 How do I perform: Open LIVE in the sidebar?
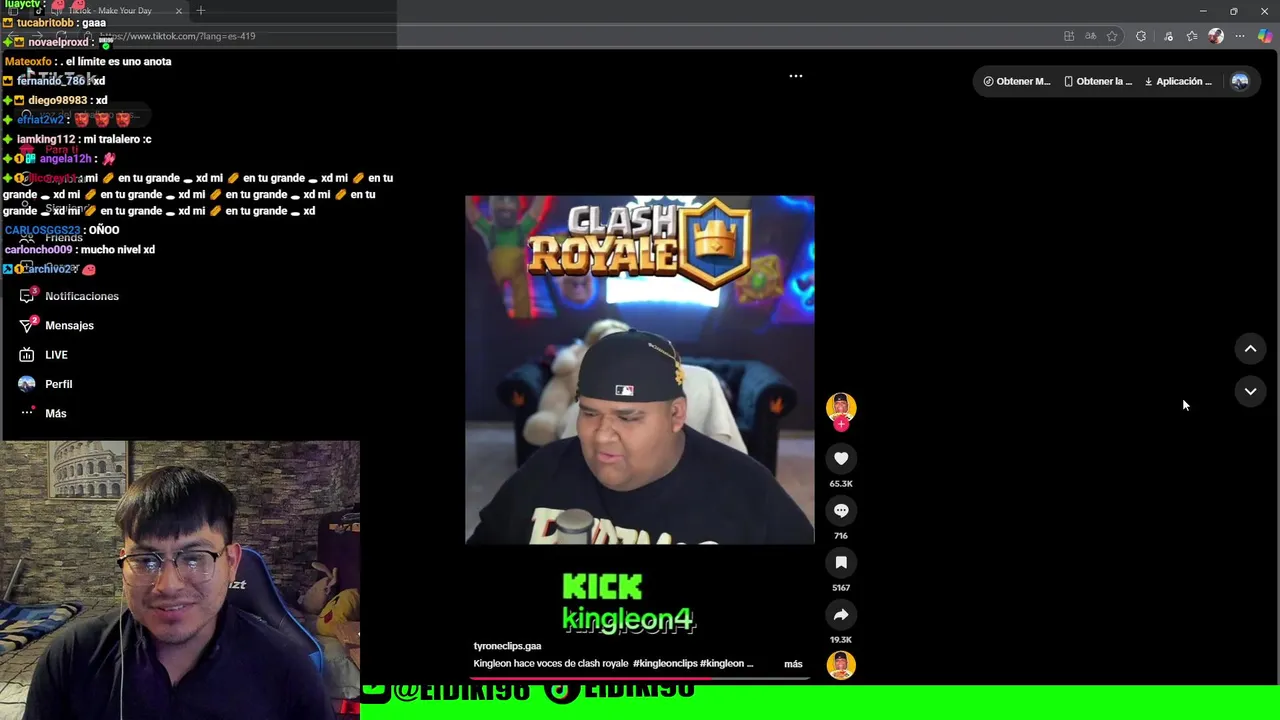coord(56,355)
